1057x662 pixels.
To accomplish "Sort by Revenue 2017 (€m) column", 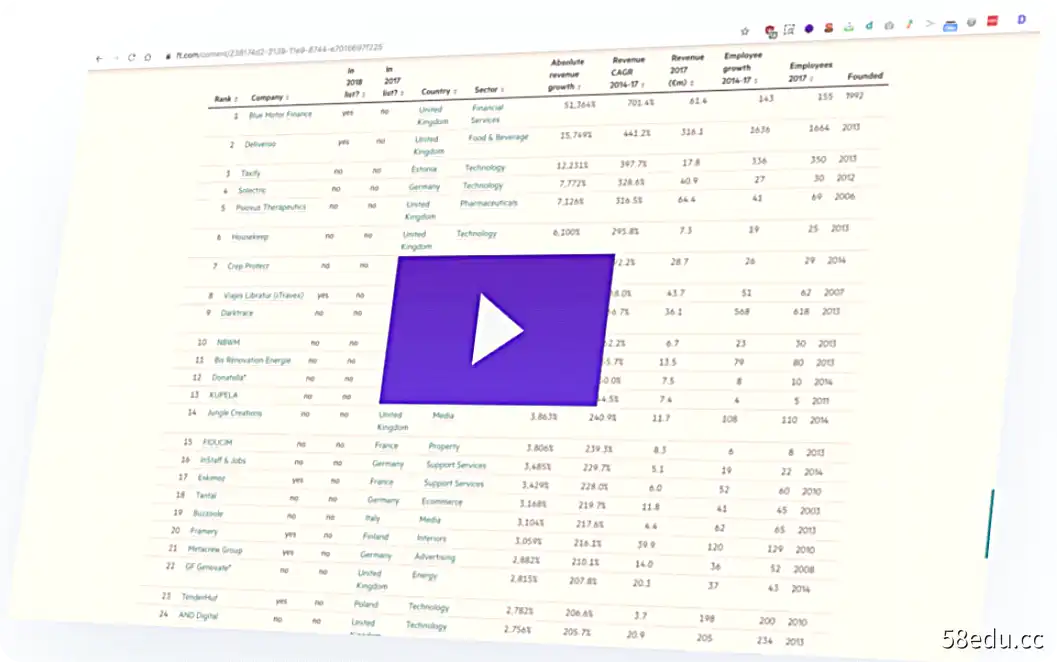I will point(686,70).
